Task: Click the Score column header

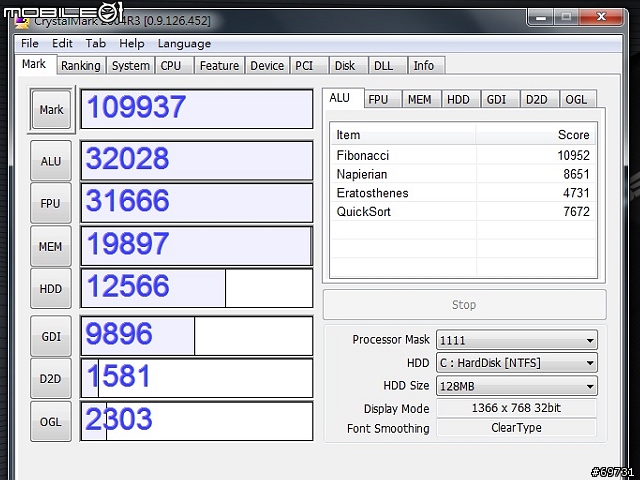Action: (x=536, y=135)
